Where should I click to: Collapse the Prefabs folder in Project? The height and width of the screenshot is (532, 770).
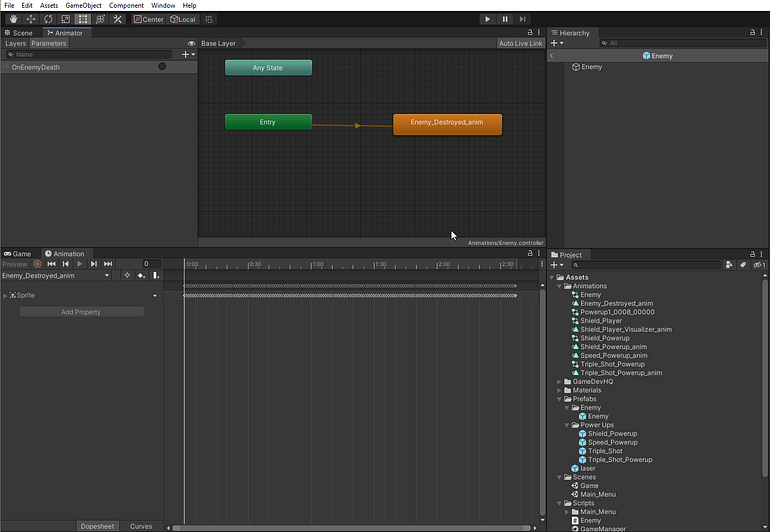click(559, 399)
